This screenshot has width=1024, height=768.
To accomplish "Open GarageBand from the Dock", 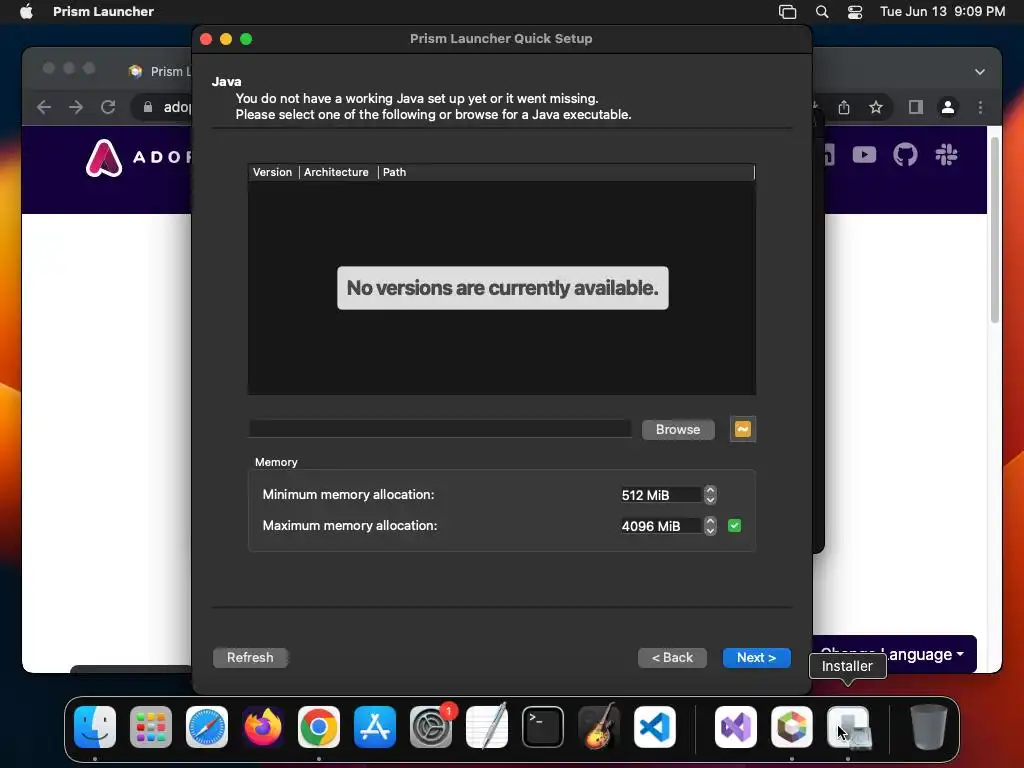I will pyautogui.click(x=599, y=727).
